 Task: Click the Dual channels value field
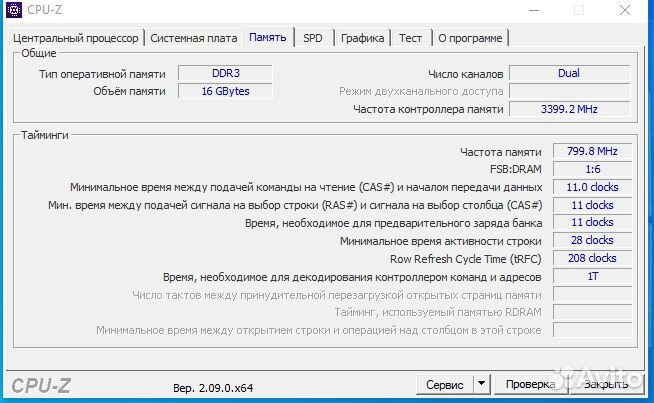click(569, 73)
